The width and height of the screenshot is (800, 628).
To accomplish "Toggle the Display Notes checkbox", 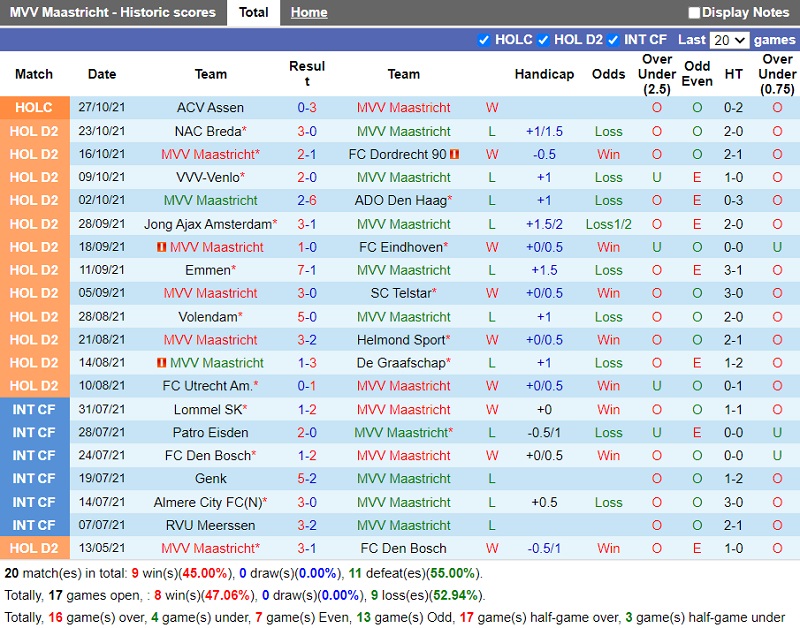I will pyautogui.click(x=694, y=13).
